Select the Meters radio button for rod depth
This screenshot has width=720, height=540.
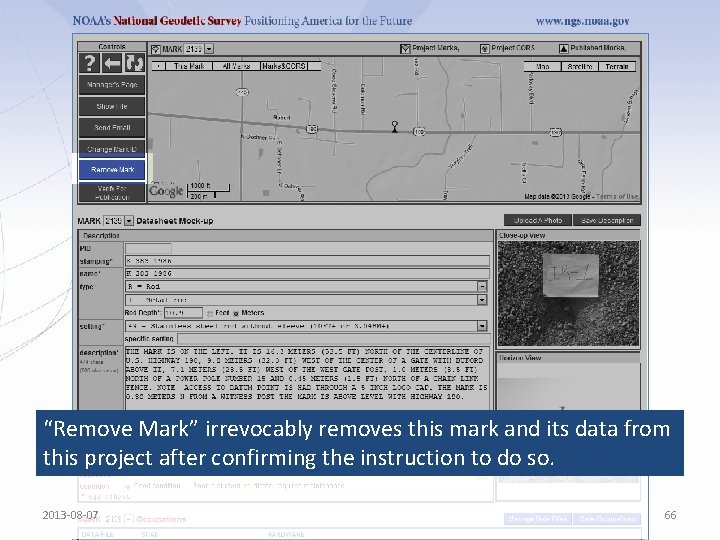coord(236,313)
